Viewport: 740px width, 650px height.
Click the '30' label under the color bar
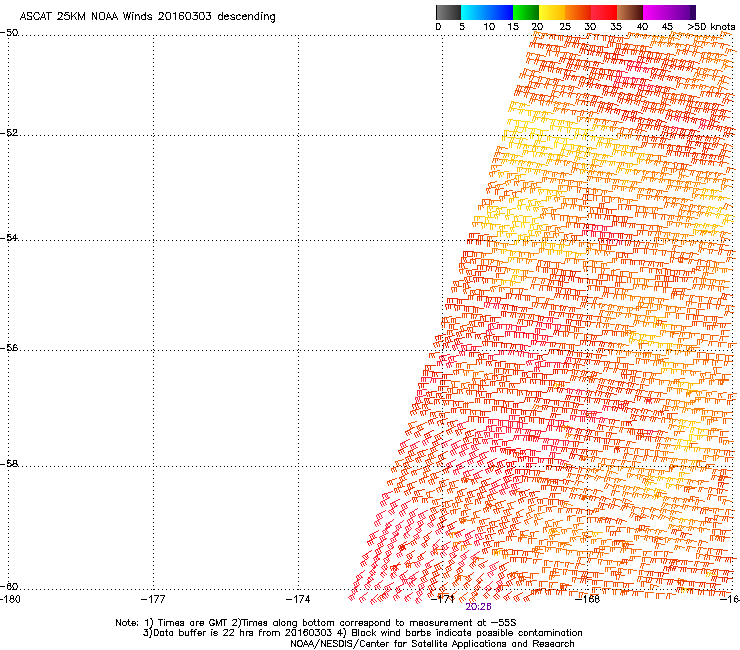coord(590,27)
